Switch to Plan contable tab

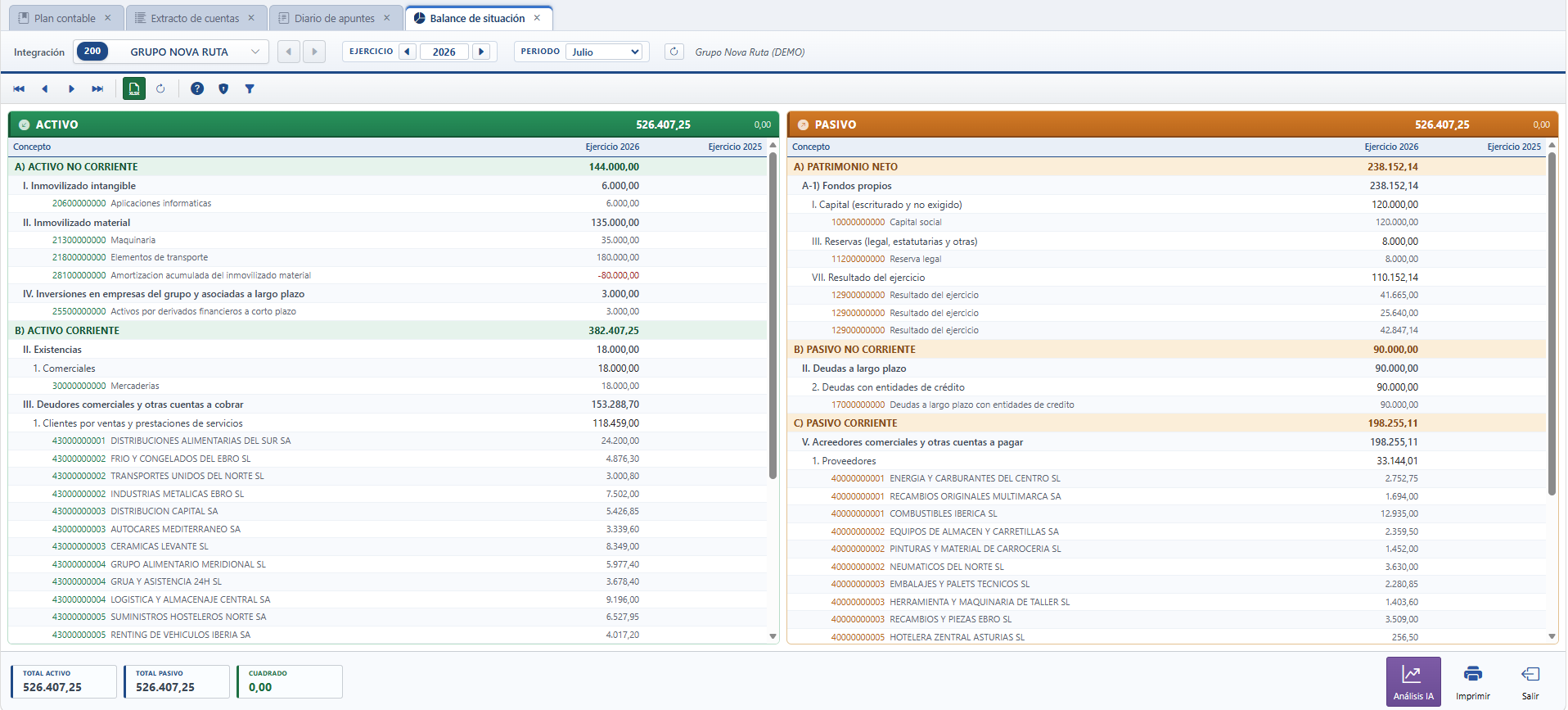click(x=65, y=18)
